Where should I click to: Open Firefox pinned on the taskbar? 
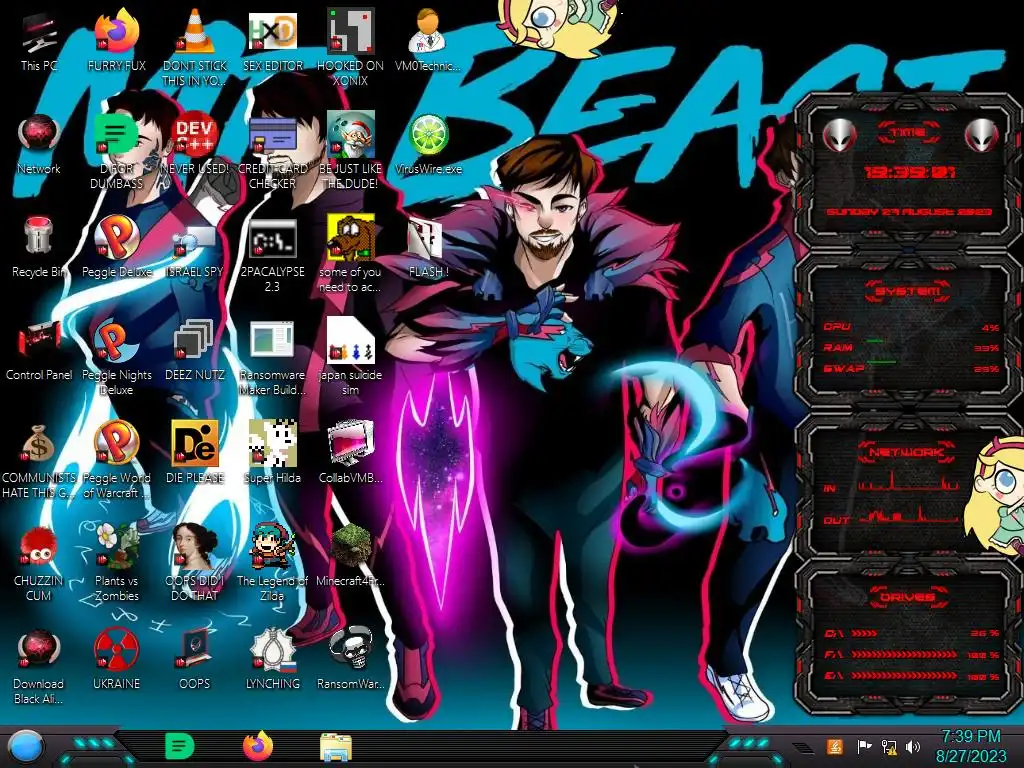[x=258, y=746]
